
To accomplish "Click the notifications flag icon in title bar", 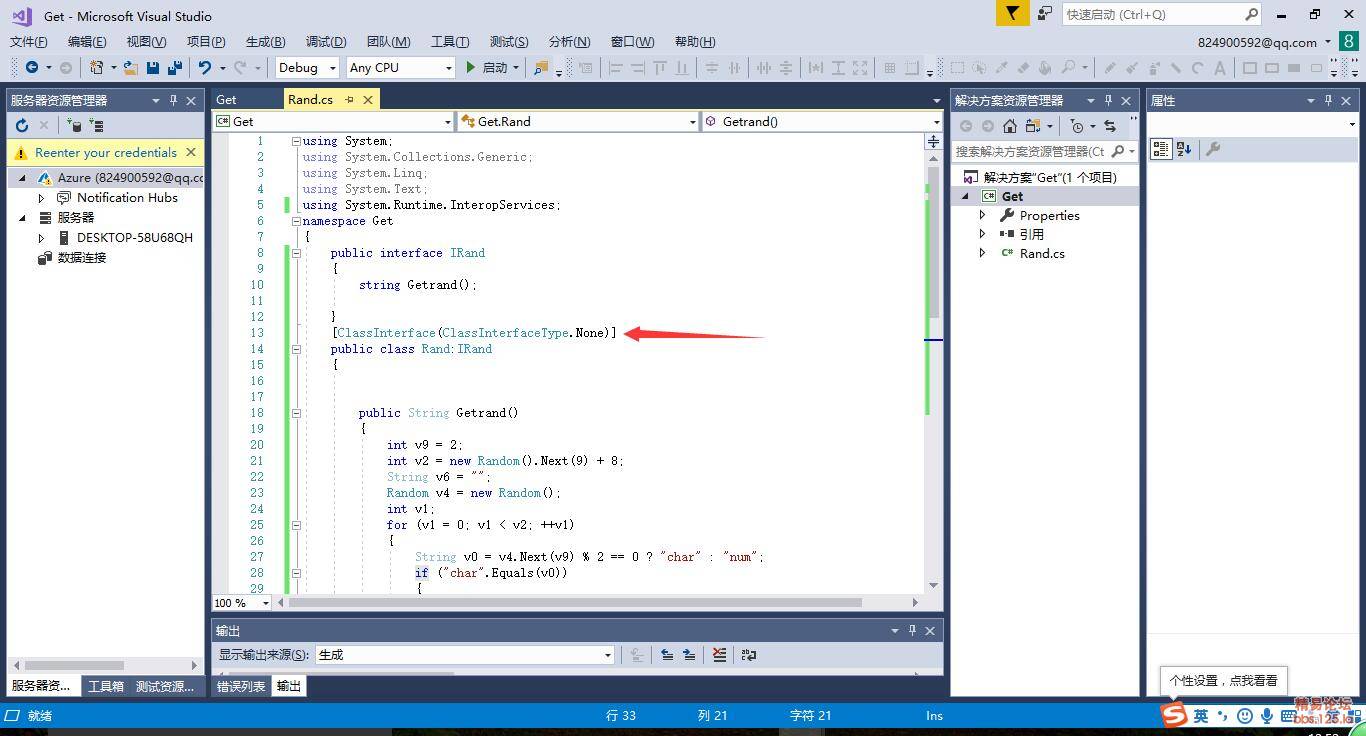I will click(x=1012, y=14).
